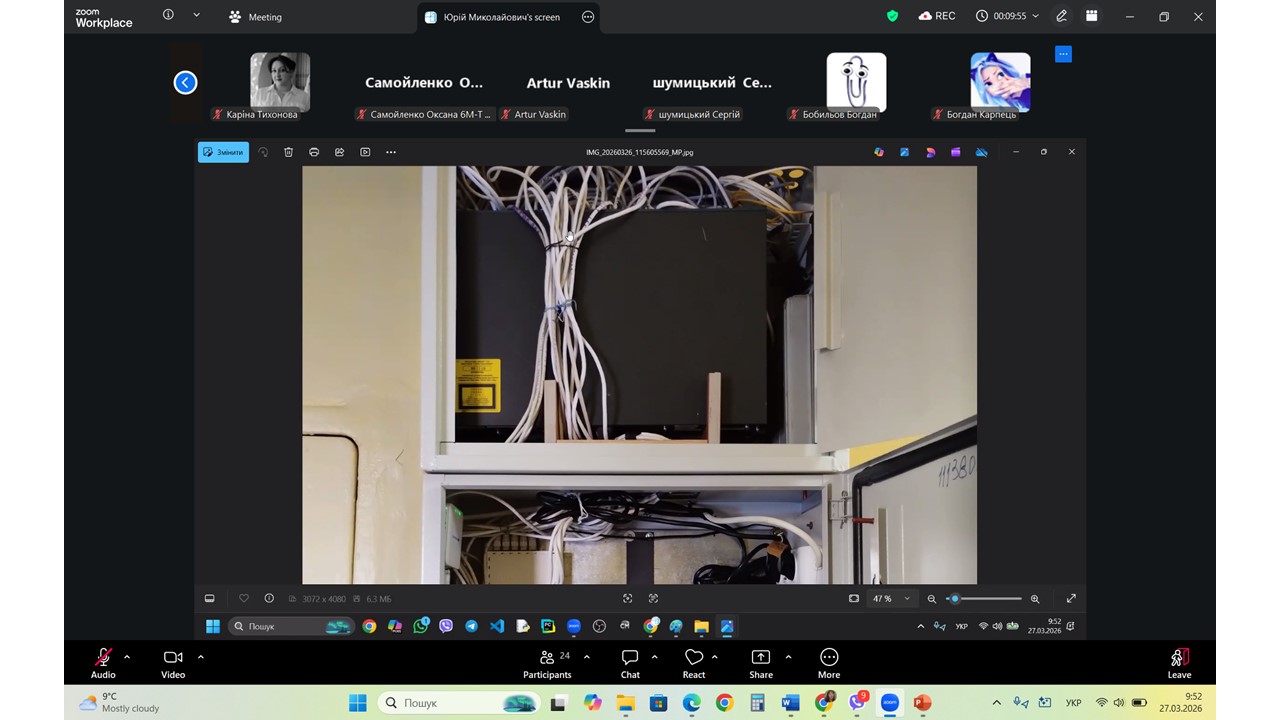1280x720 pixels.
Task: Go to previous participants with blue arrow
Action: click(x=185, y=83)
